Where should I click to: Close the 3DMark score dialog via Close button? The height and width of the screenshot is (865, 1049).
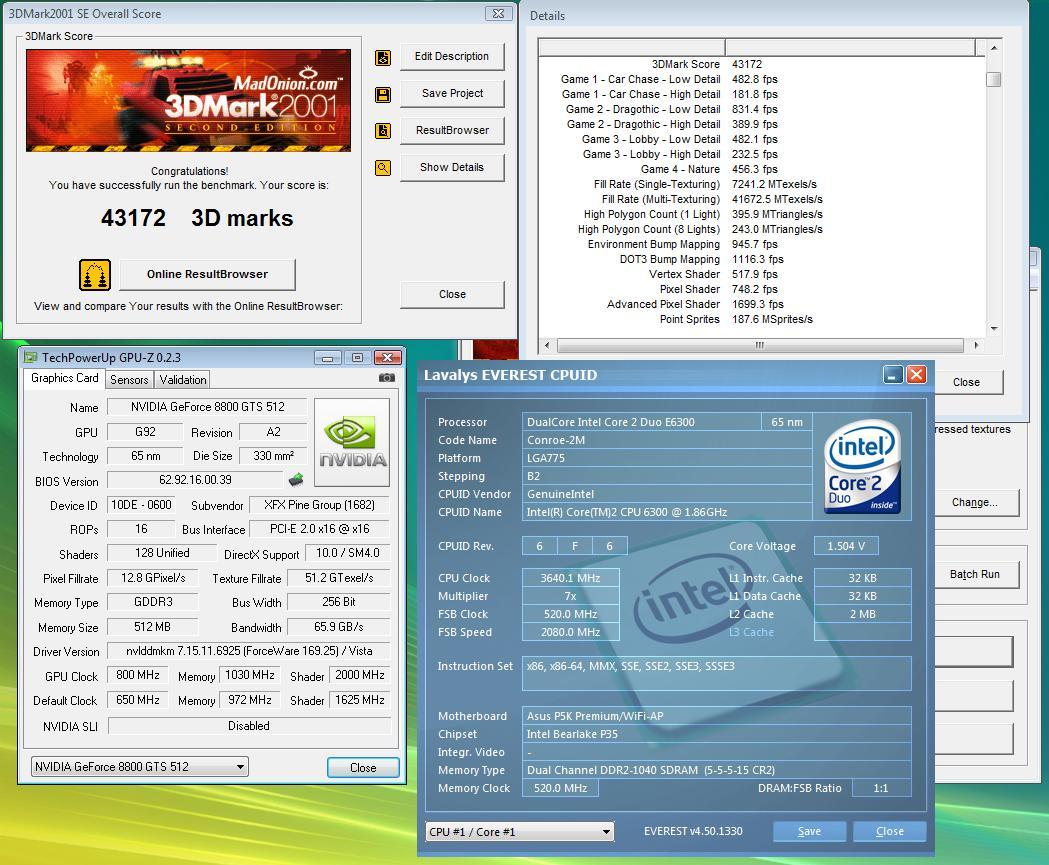[452, 294]
